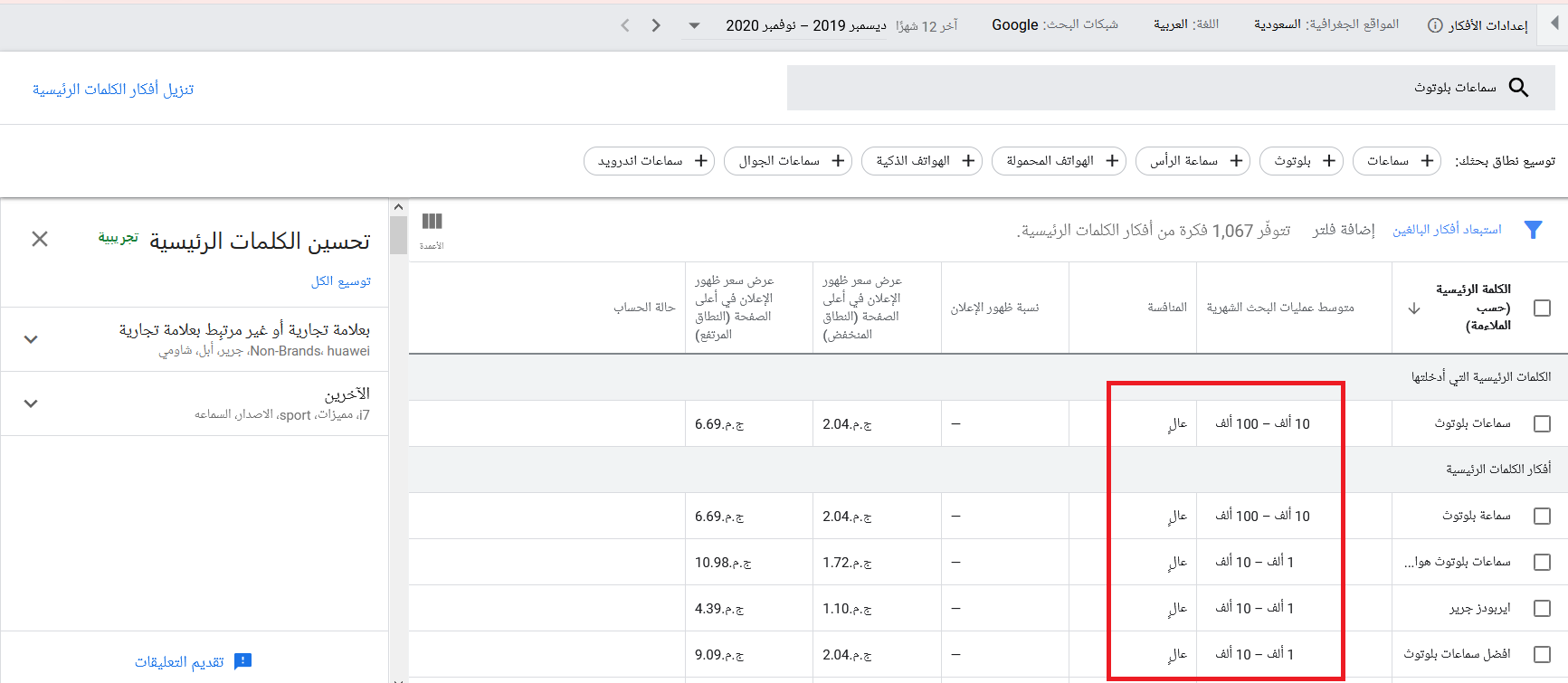Expand the brand or non-brand section
The image size is (1568, 683).
click(31, 339)
